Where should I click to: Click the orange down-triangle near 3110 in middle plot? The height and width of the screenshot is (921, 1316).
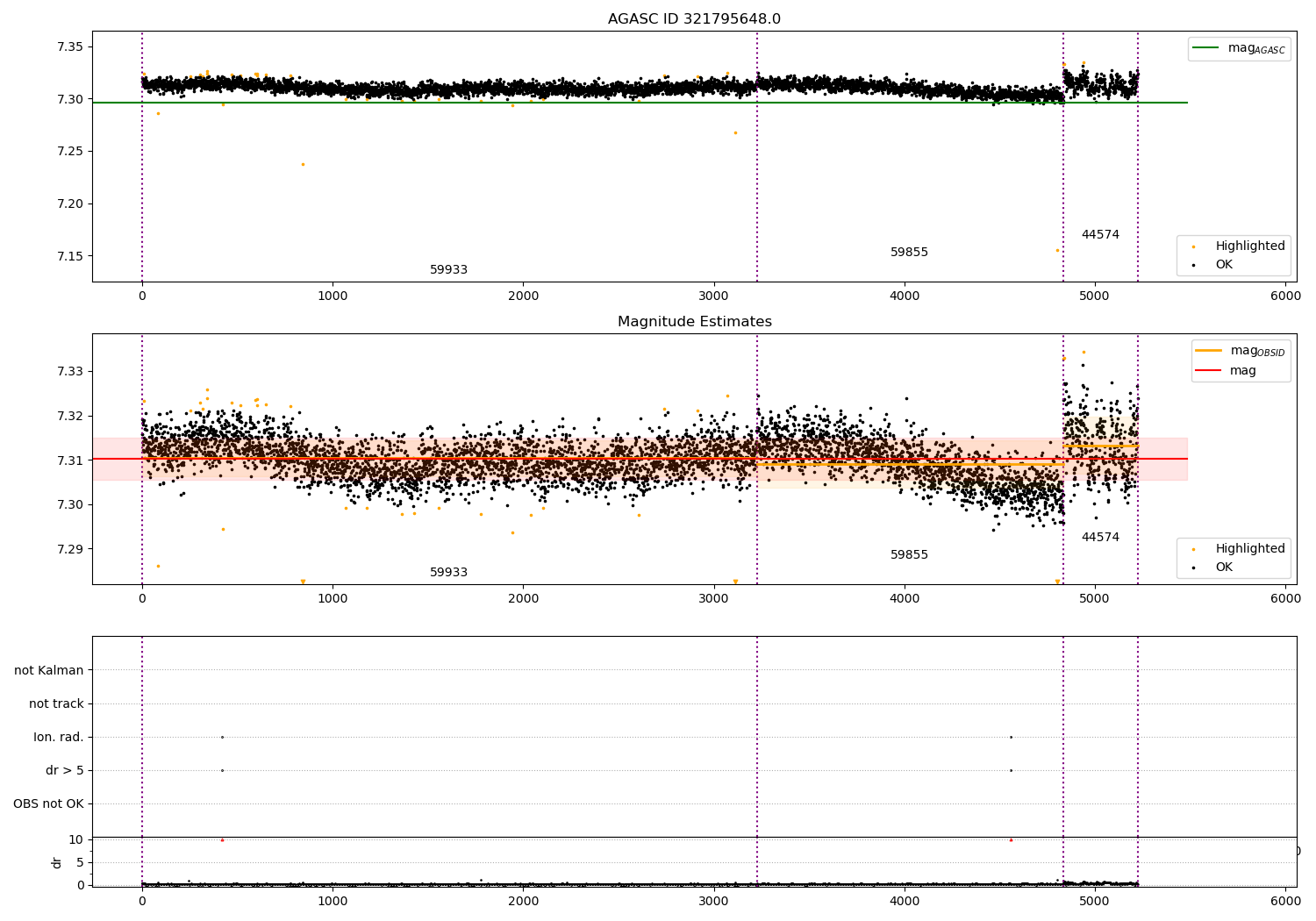(x=735, y=582)
